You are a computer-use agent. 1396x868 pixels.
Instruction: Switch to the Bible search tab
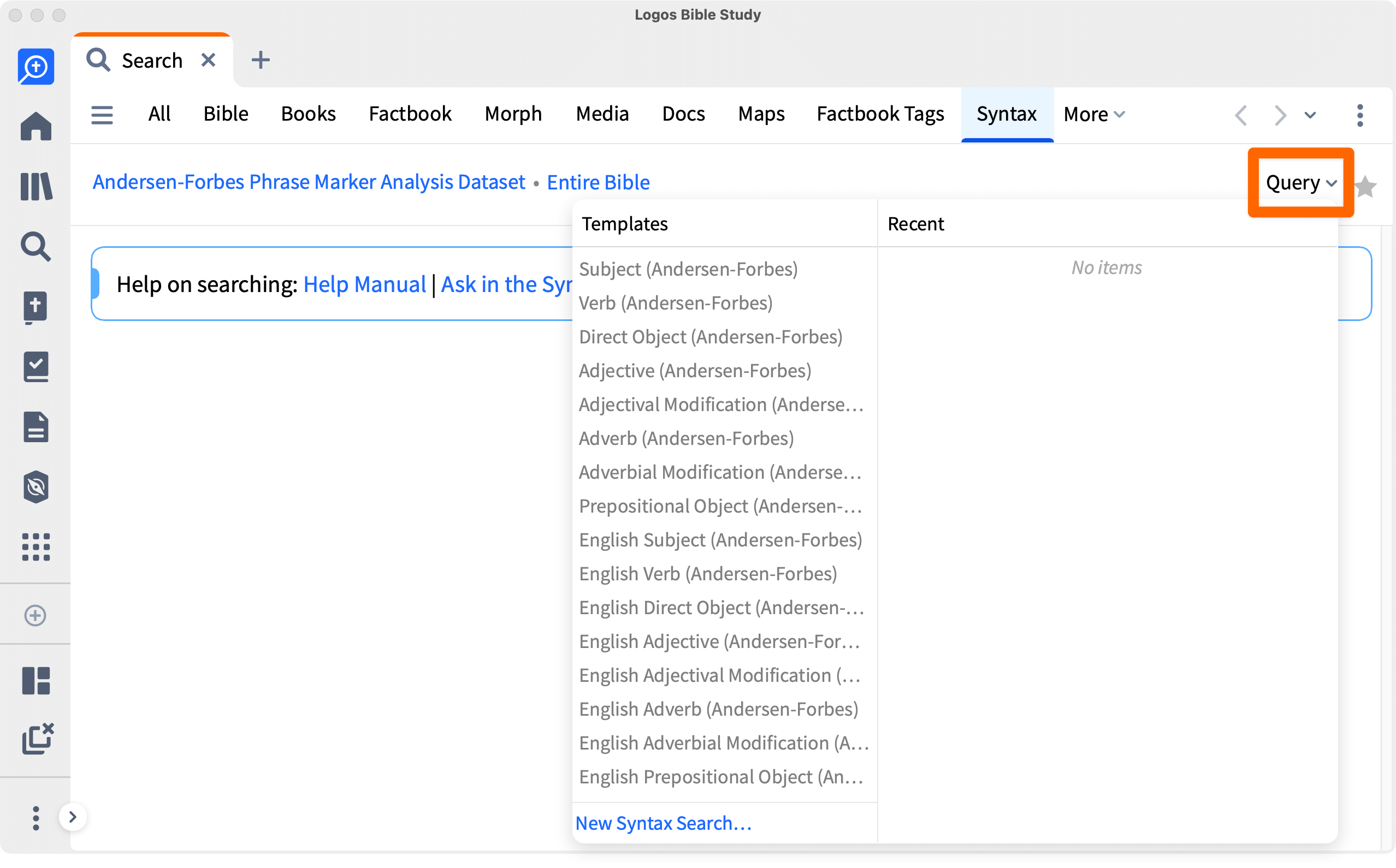click(226, 114)
